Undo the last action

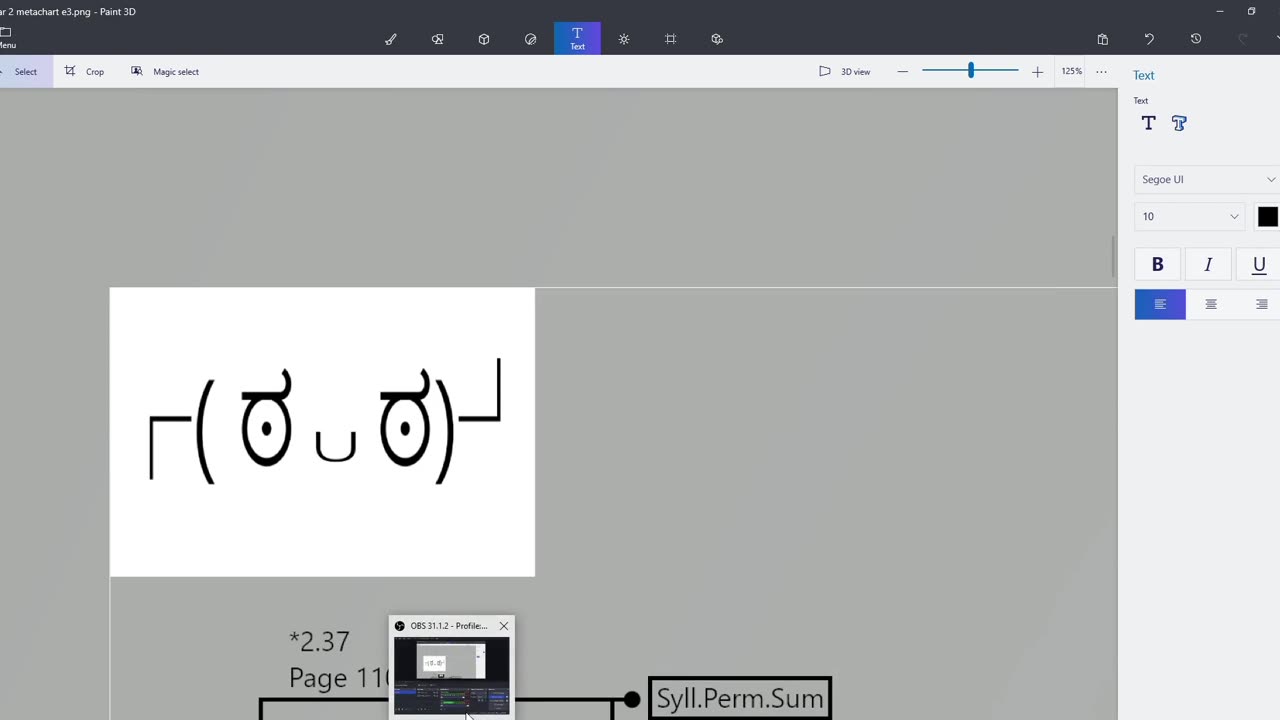click(x=1149, y=39)
